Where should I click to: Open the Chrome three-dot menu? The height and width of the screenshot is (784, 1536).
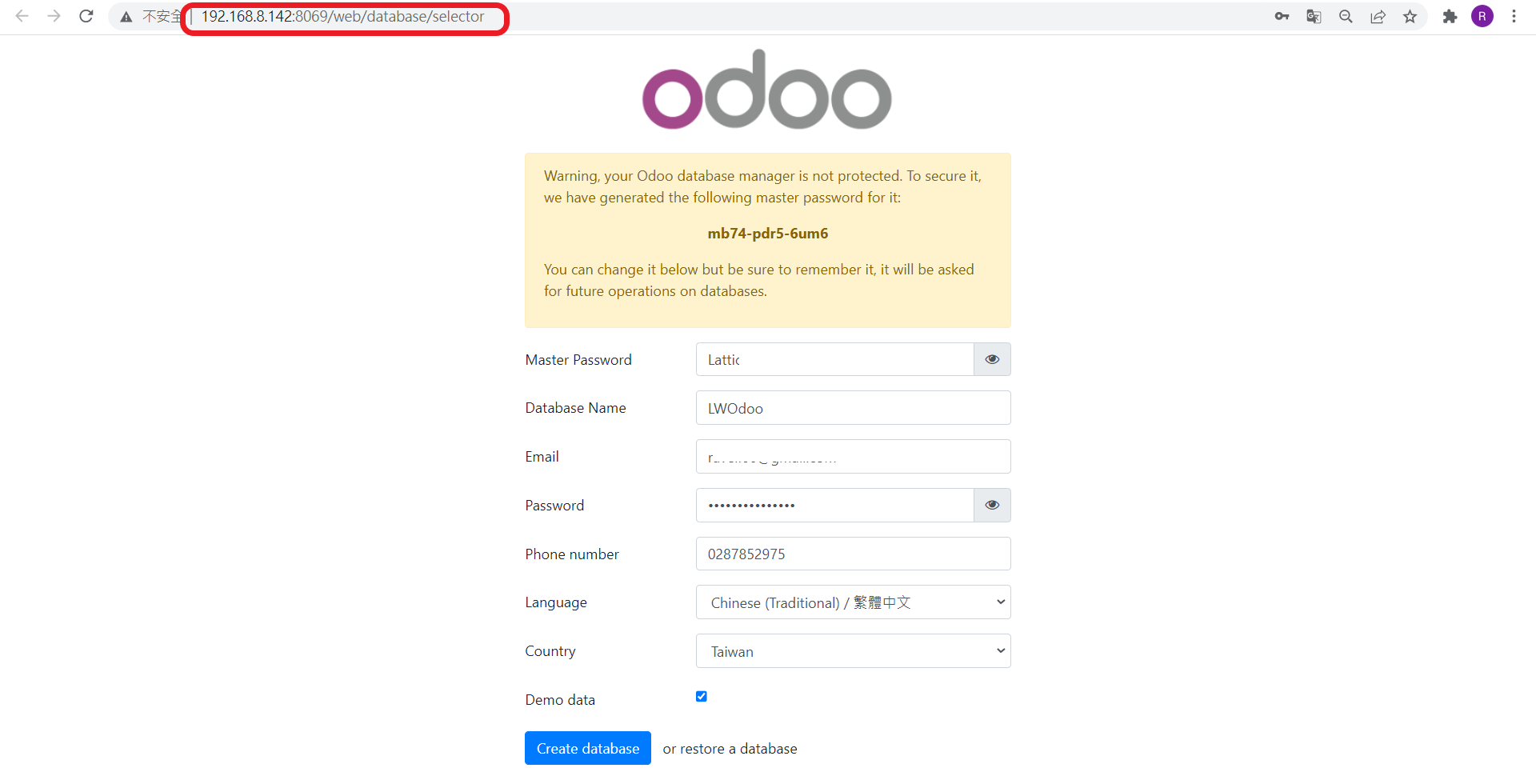tap(1514, 17)
